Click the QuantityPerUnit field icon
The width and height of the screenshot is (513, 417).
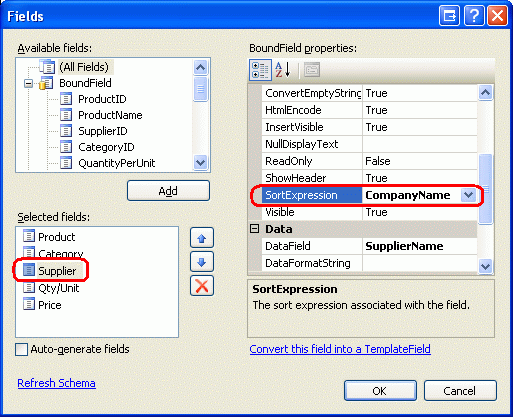pos(66,163)
